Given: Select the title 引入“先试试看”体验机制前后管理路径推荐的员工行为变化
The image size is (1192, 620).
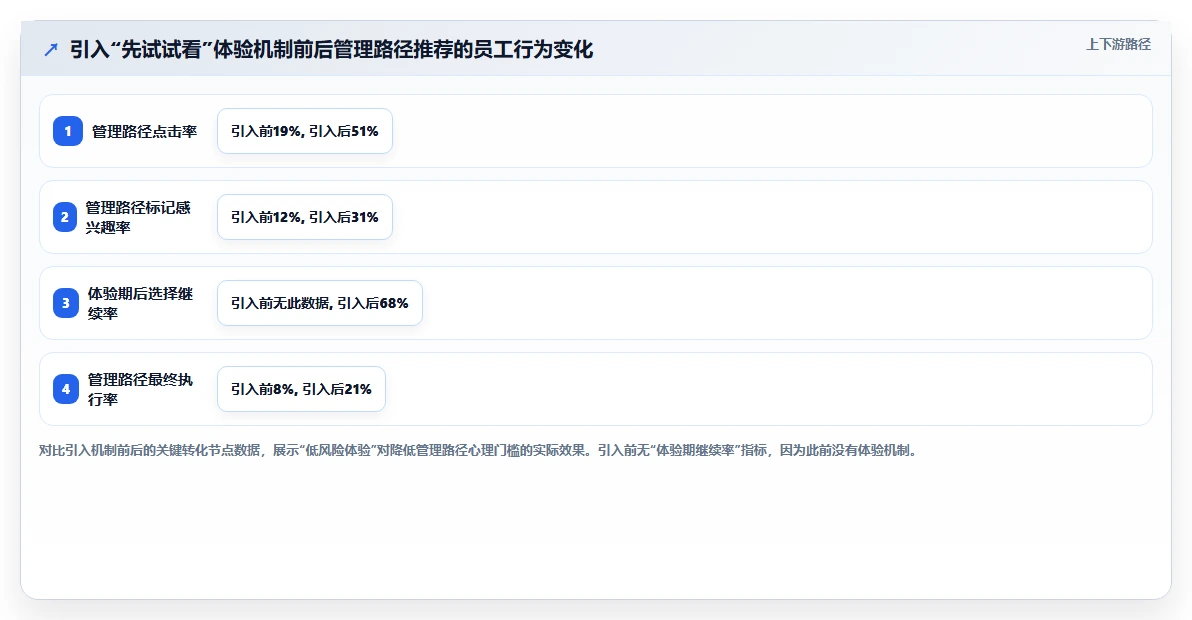Looking at the screenshot, I should click(x=331, y=49).
